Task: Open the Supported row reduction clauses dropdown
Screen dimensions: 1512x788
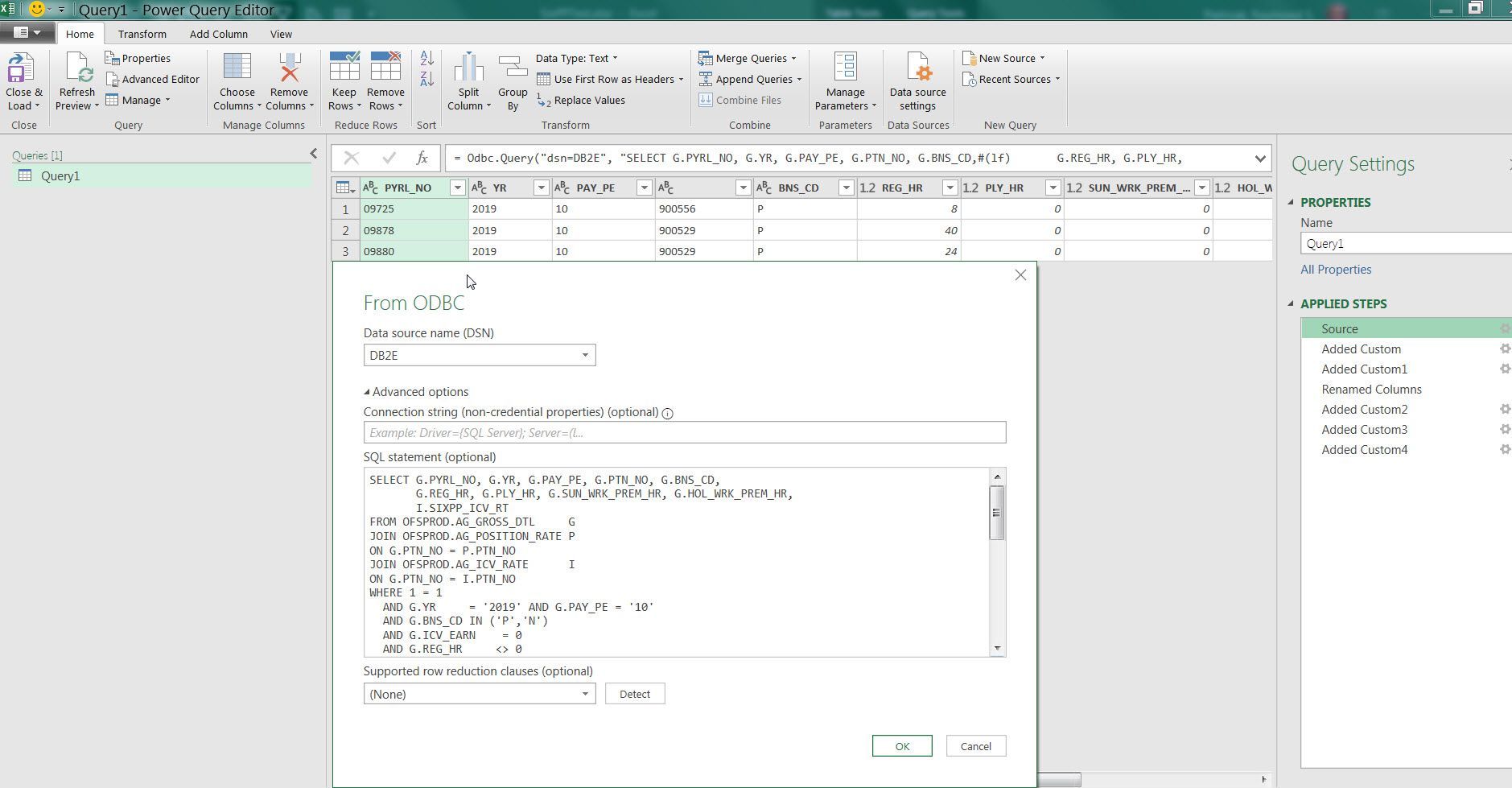Action: point(584,693)
